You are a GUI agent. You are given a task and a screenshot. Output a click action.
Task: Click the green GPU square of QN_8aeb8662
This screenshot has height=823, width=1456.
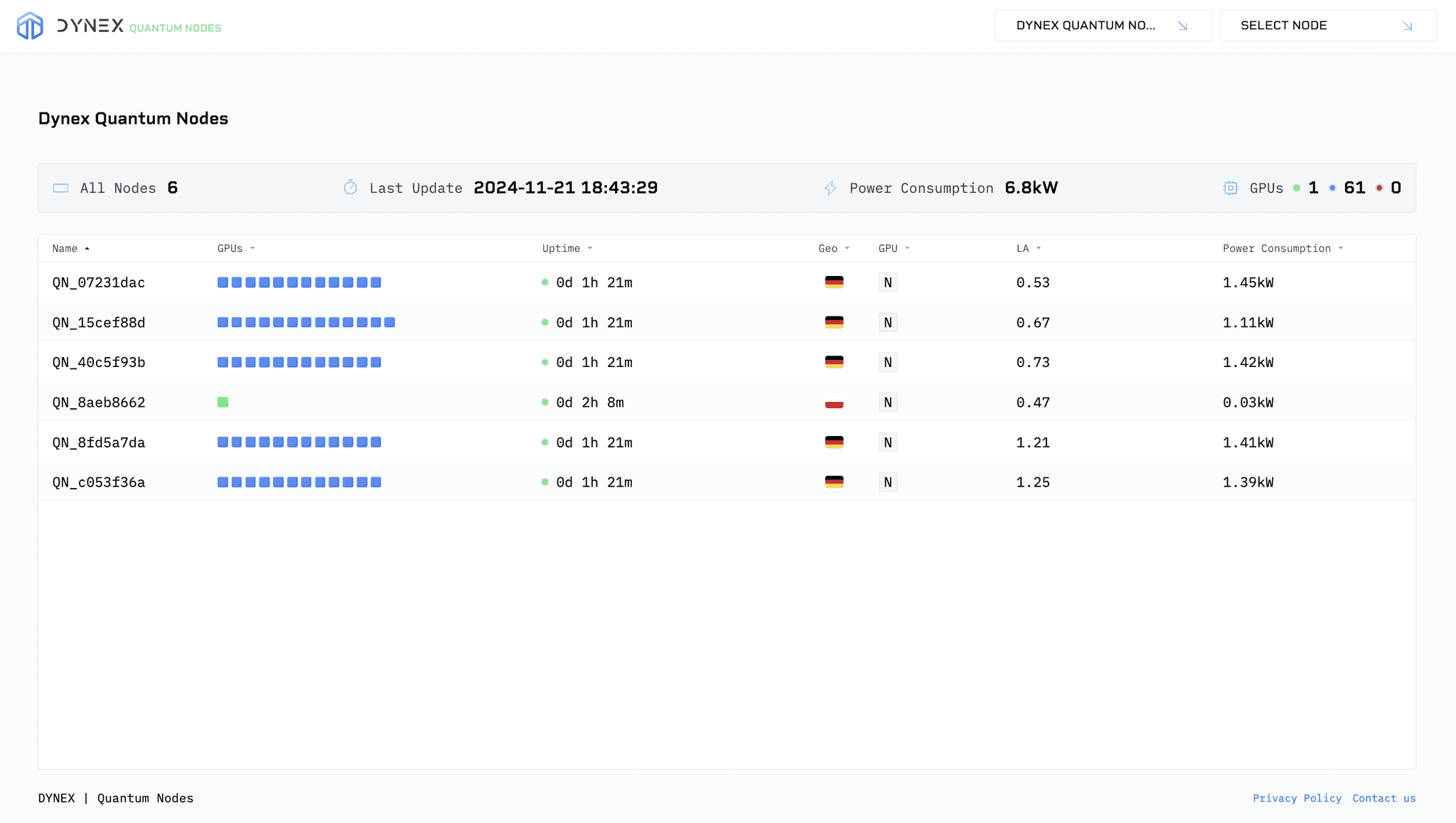click(223, 403)
